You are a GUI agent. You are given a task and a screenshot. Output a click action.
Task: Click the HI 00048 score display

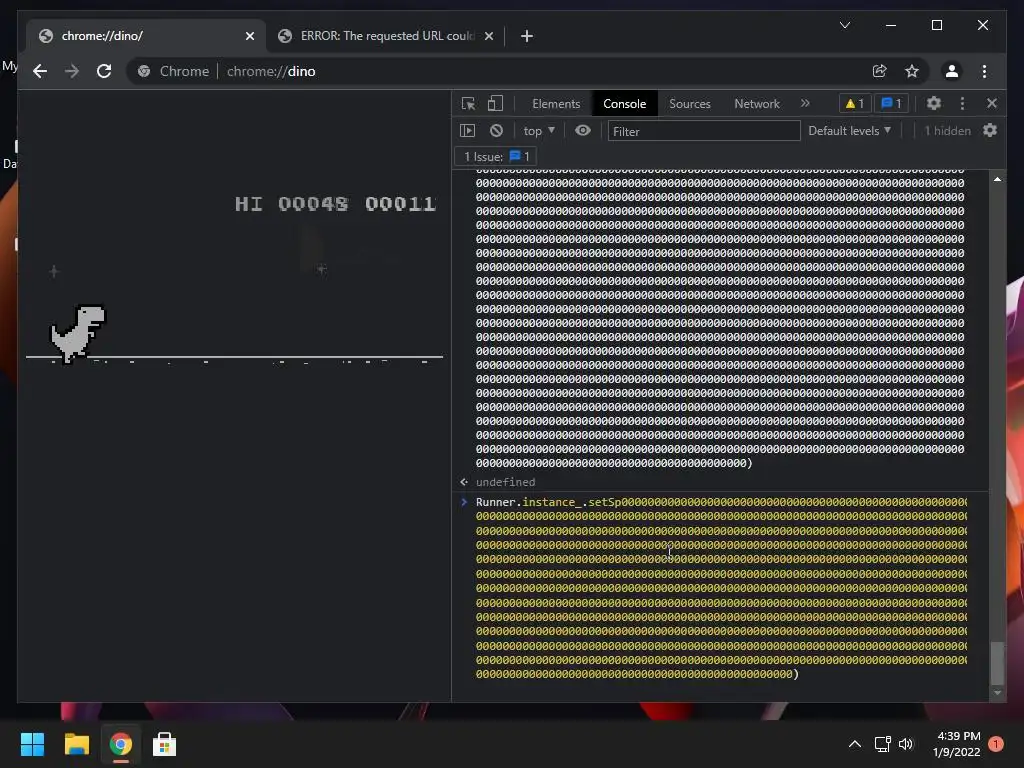[291, 204]
